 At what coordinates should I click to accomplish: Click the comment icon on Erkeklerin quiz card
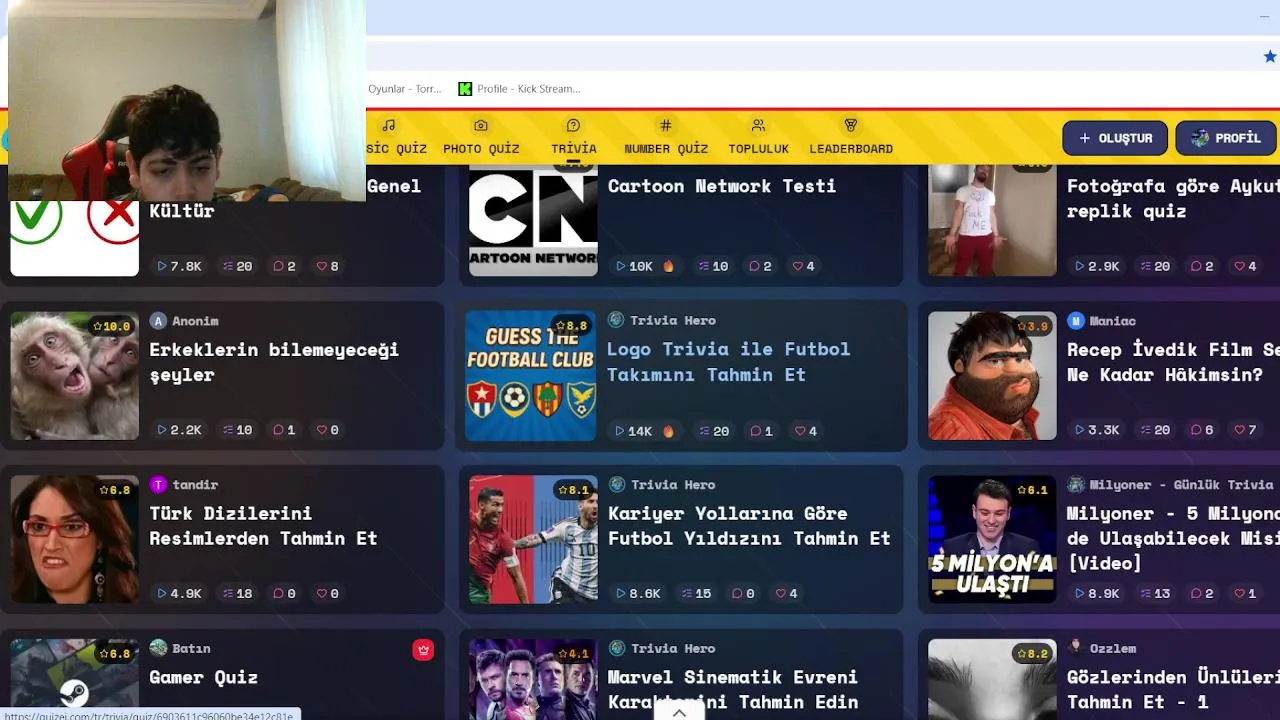tap(278, 430)
